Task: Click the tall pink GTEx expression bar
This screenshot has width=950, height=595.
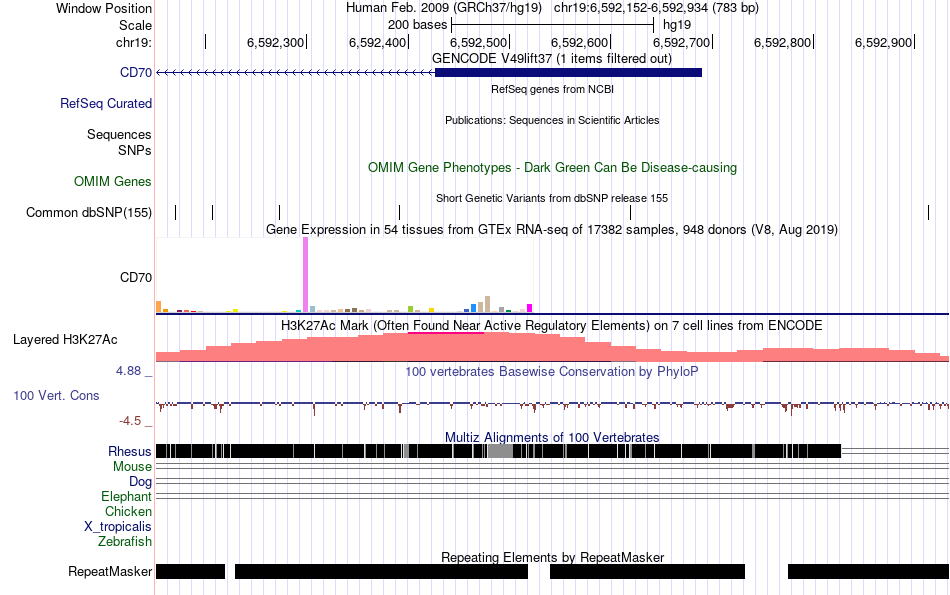Action: coord(305,274)
